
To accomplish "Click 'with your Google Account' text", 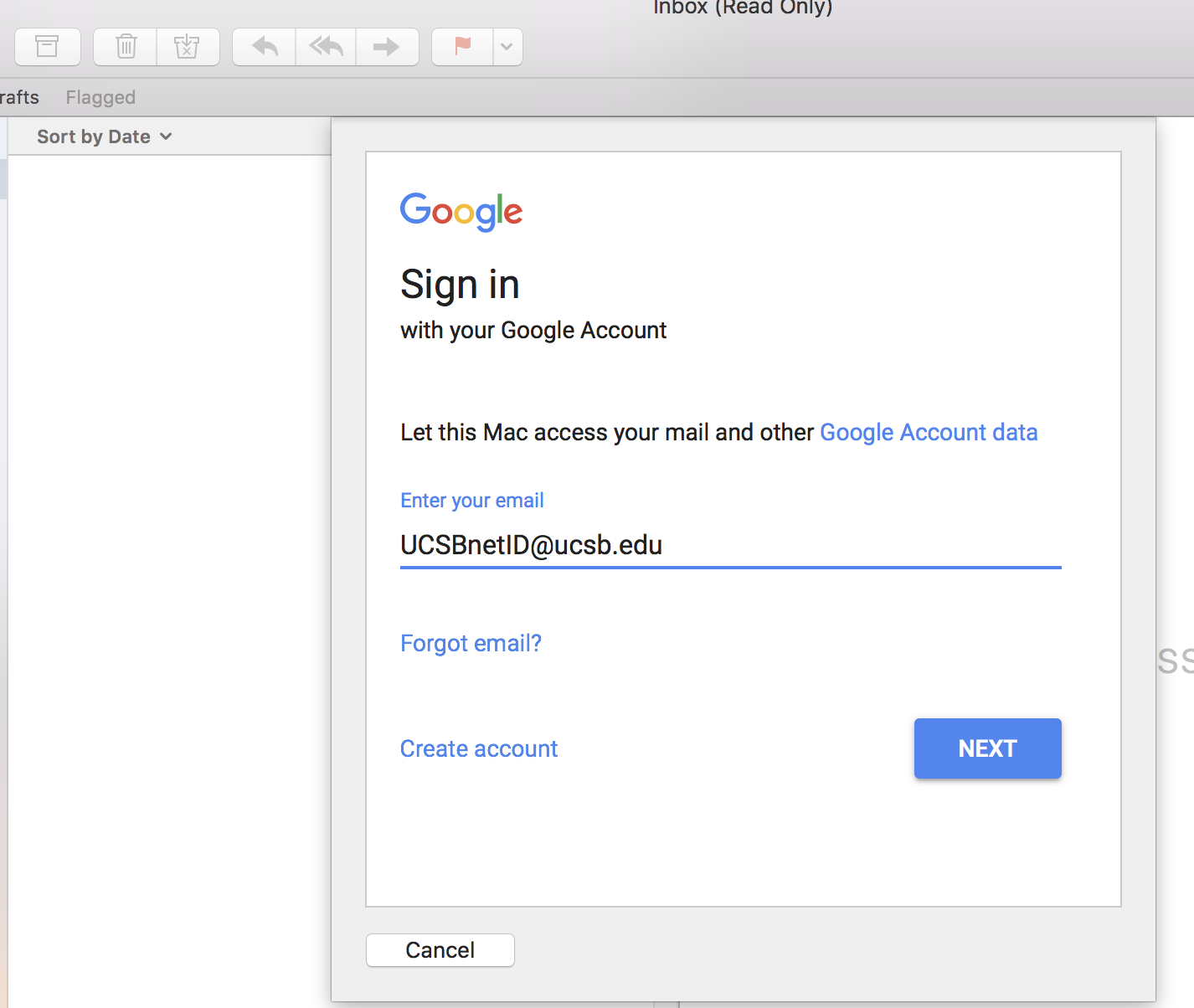I will click(x=533, y=331).
